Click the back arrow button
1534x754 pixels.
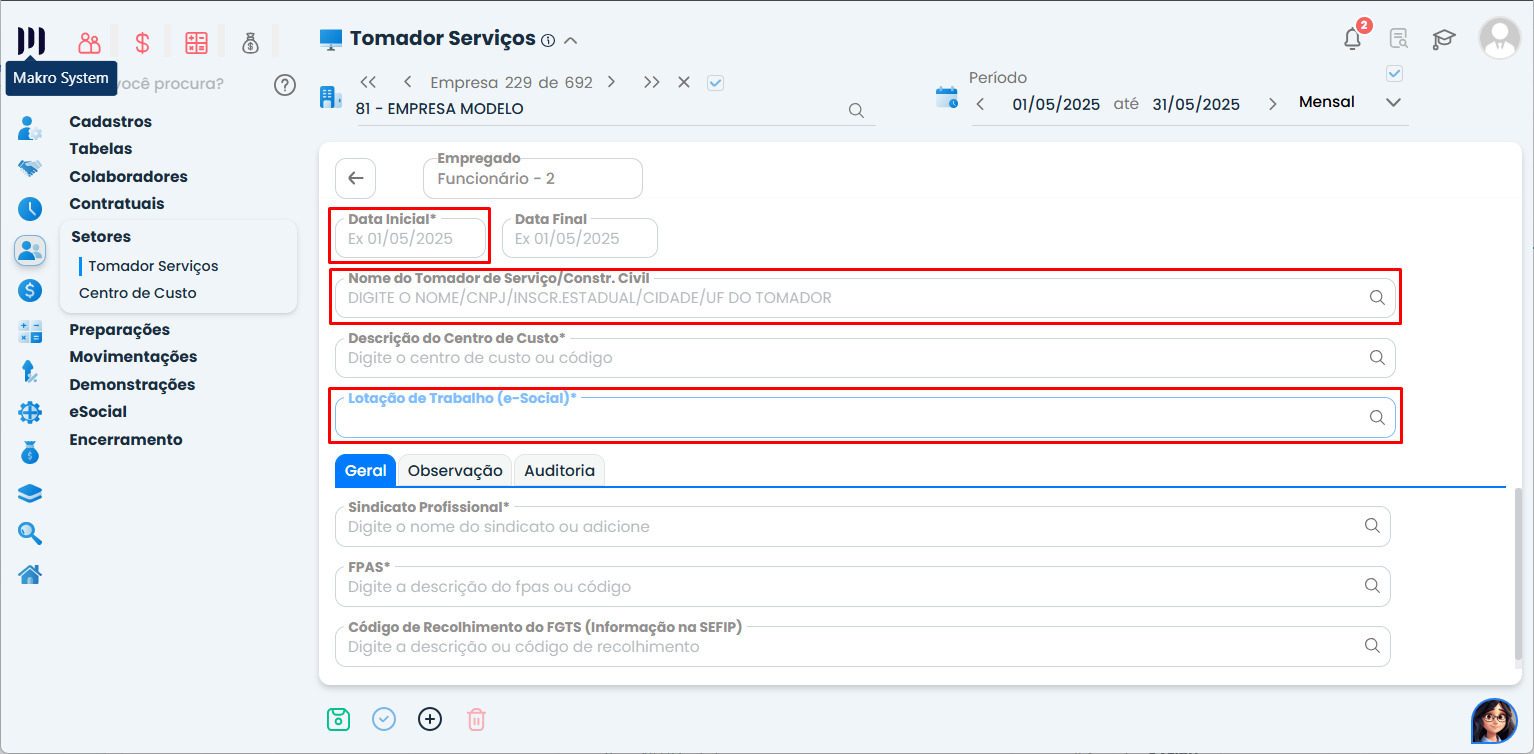355,178
